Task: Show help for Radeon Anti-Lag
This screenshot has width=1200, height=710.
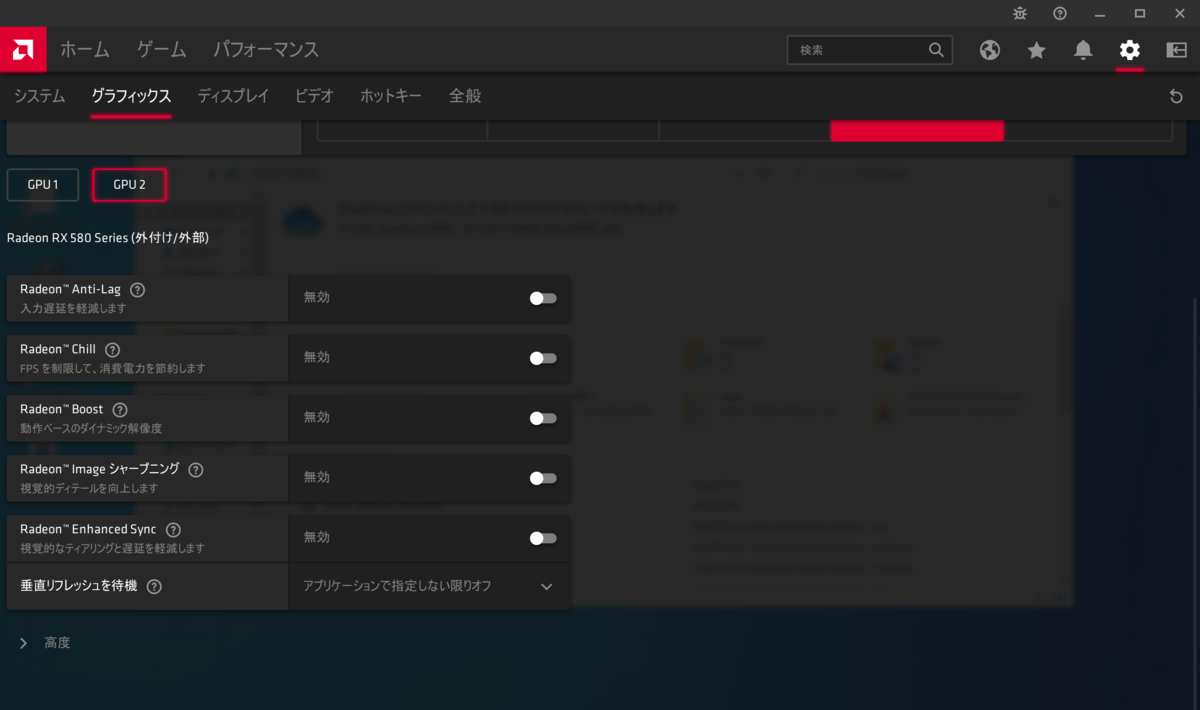Action: (138, 290)
